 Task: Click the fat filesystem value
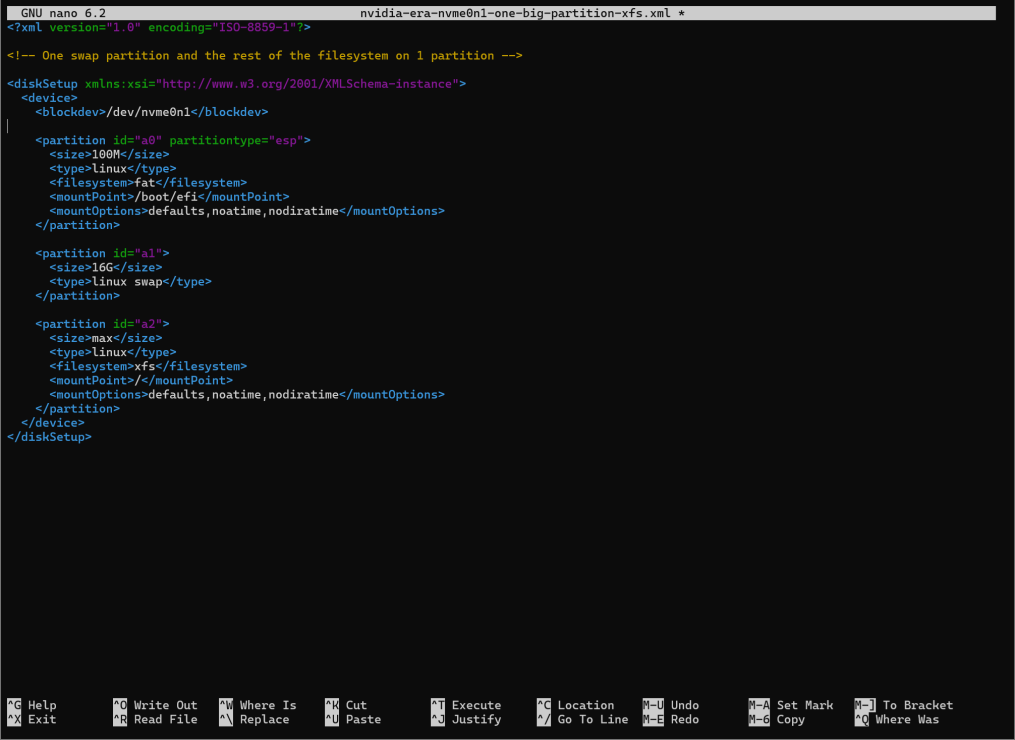[x=145, y=183]
